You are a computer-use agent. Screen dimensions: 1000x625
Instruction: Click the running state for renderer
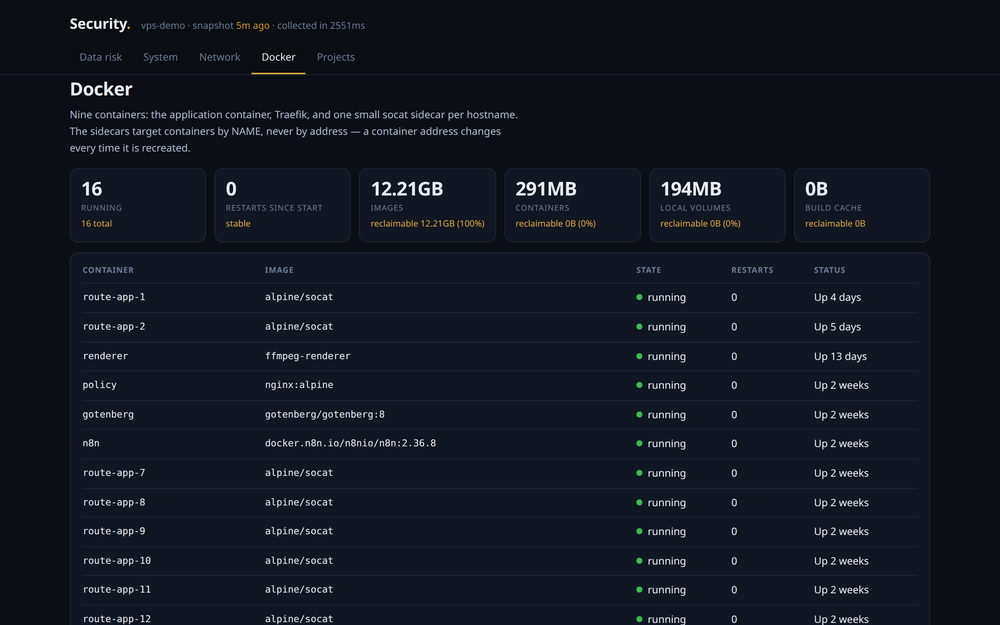coord(661,356)
